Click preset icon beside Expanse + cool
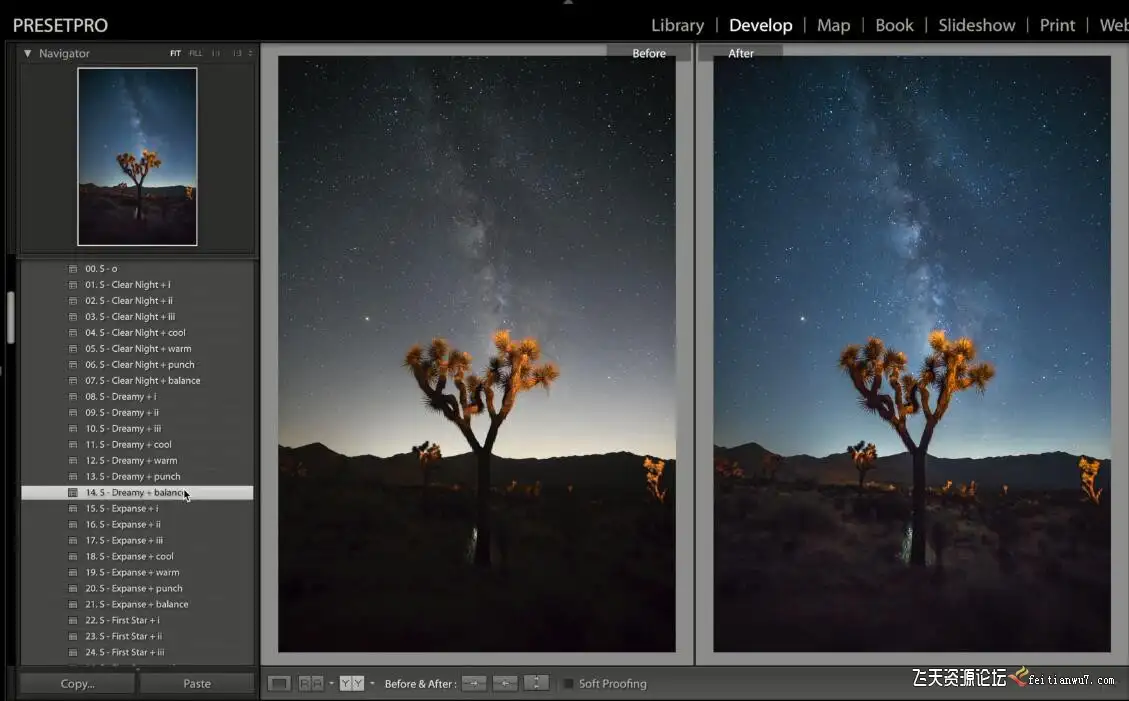This screenshot has width=1129, height=701. pyautogui.click(x=73, y=556)
